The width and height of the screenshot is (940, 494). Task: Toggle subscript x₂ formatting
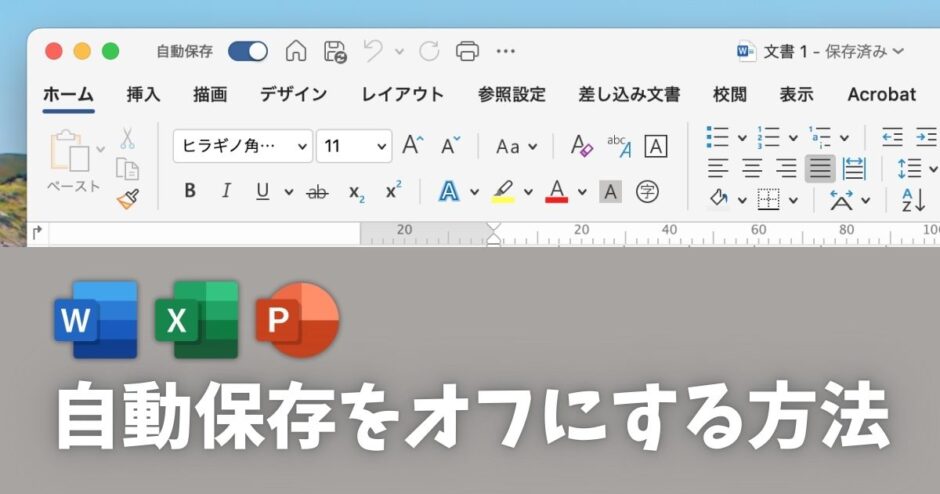[357, 193]
